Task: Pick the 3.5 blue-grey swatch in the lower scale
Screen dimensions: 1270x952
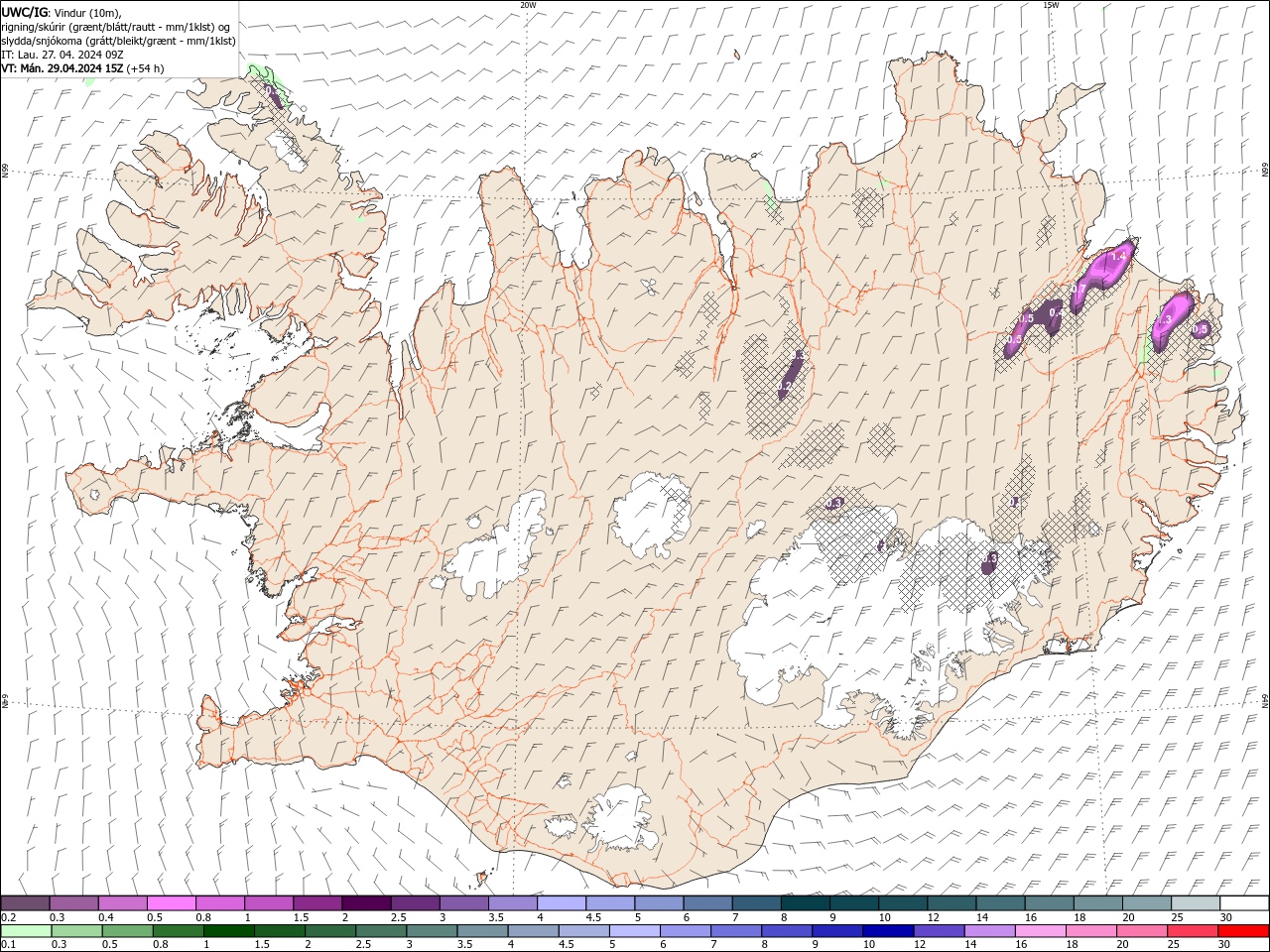Action: point(482,931)
